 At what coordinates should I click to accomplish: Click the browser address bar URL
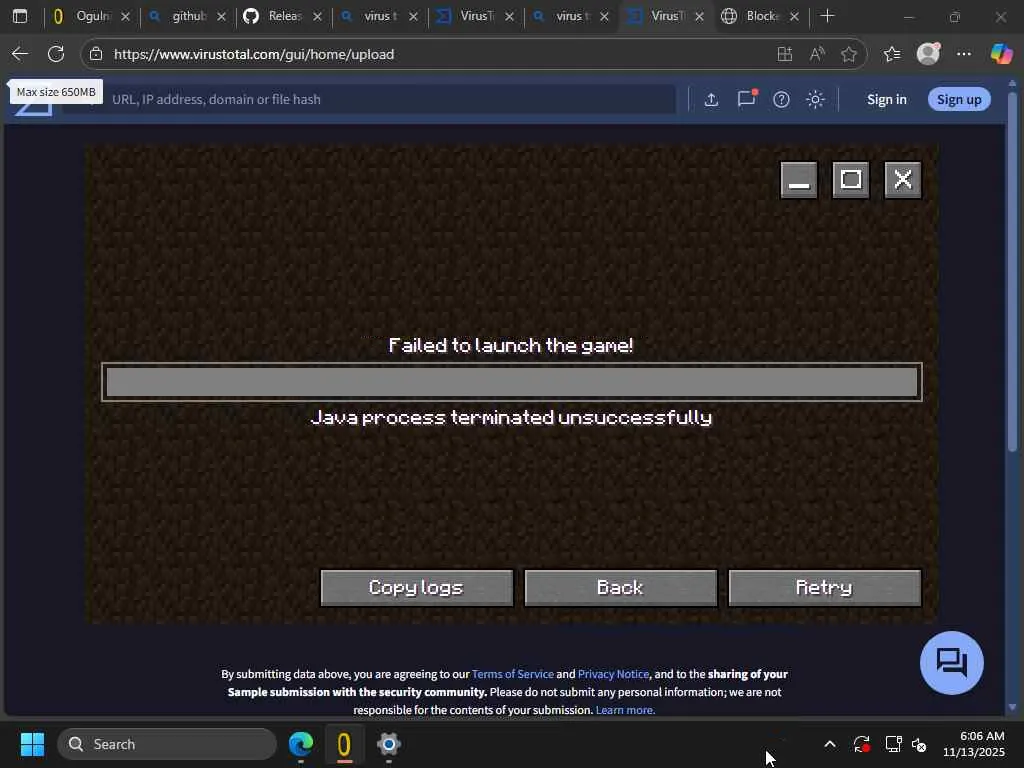pyautogui.click(x=253, y=54)
